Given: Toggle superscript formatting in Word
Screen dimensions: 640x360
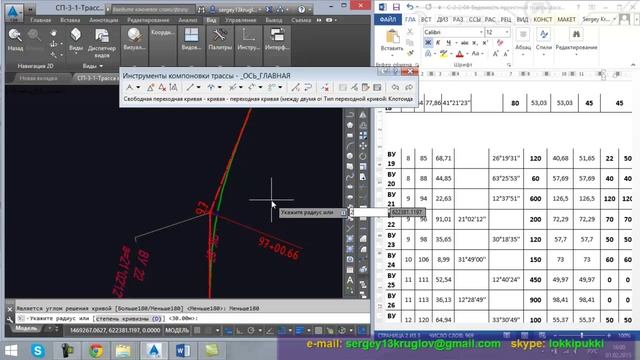Looking at the screenshot, I should pyautogui.click(x=485, y=42).
